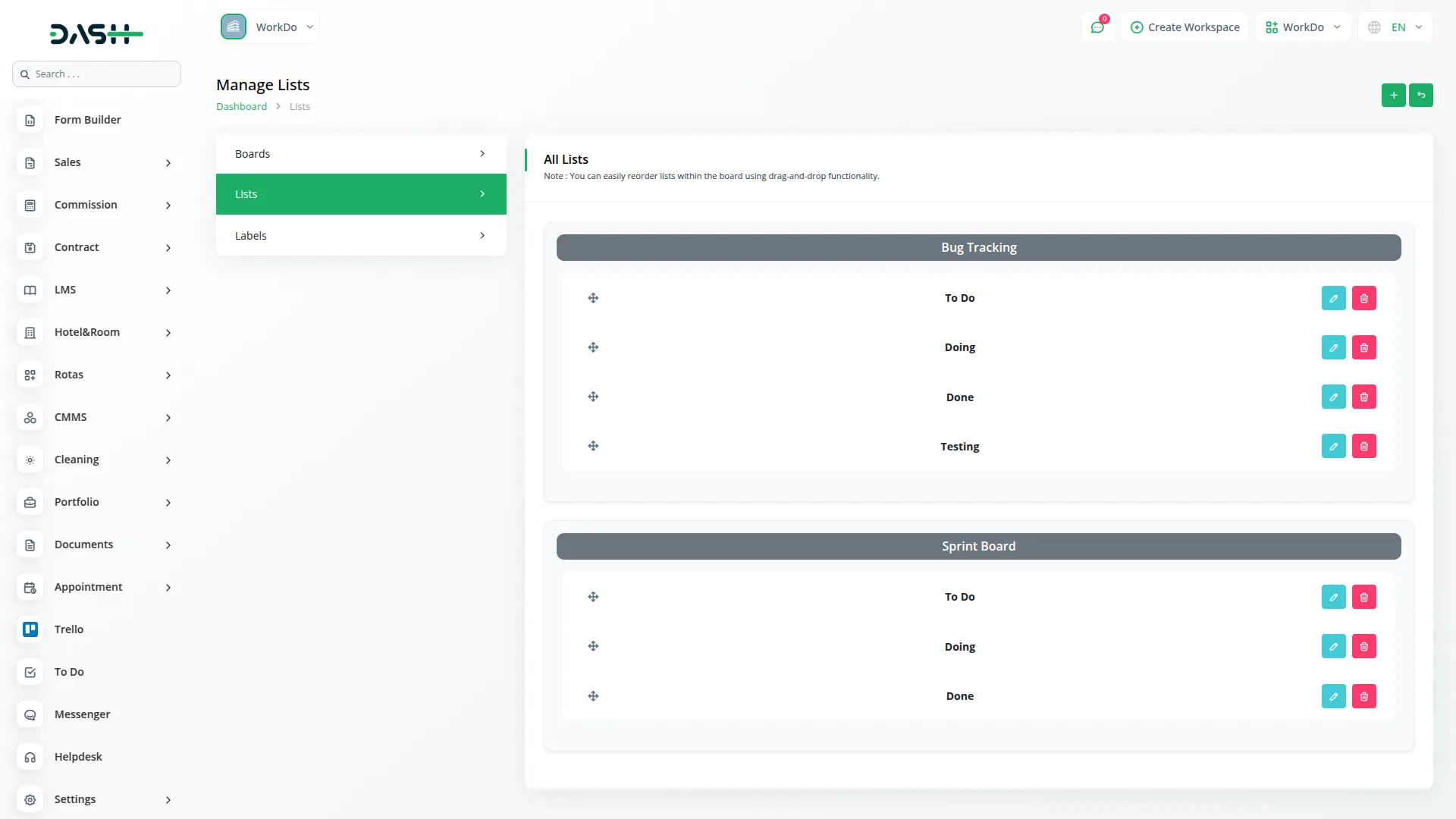Select the Helpdesk icon in the sidebar
Viewport: 1456px width, 819px height.
pos(30,757)
